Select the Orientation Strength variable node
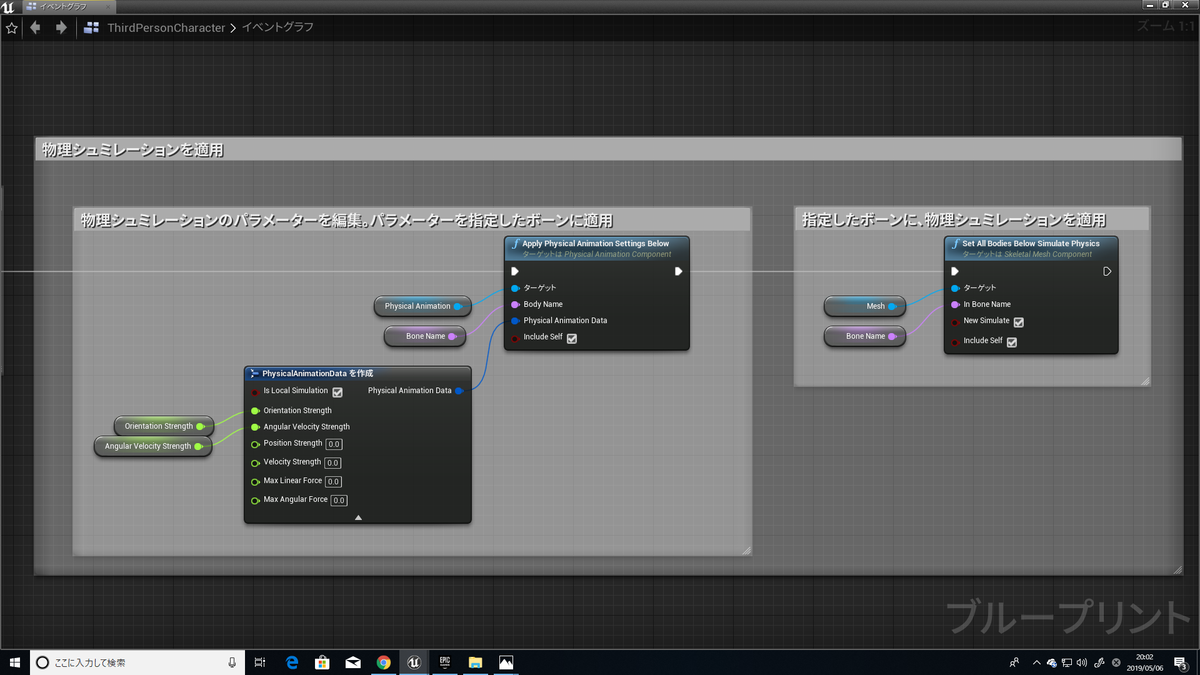This screenshot has height=675, width=1200. click(164, 426)
